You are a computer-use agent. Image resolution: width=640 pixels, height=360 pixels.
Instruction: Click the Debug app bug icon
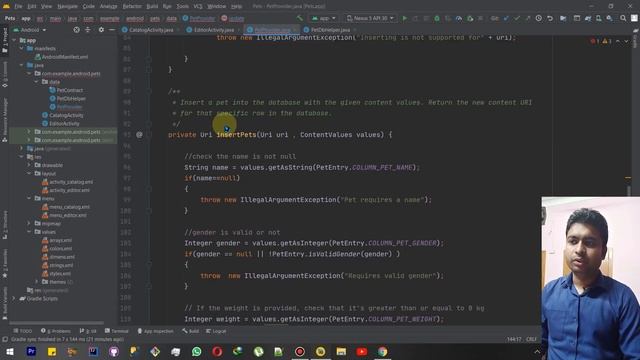point(437,18)
